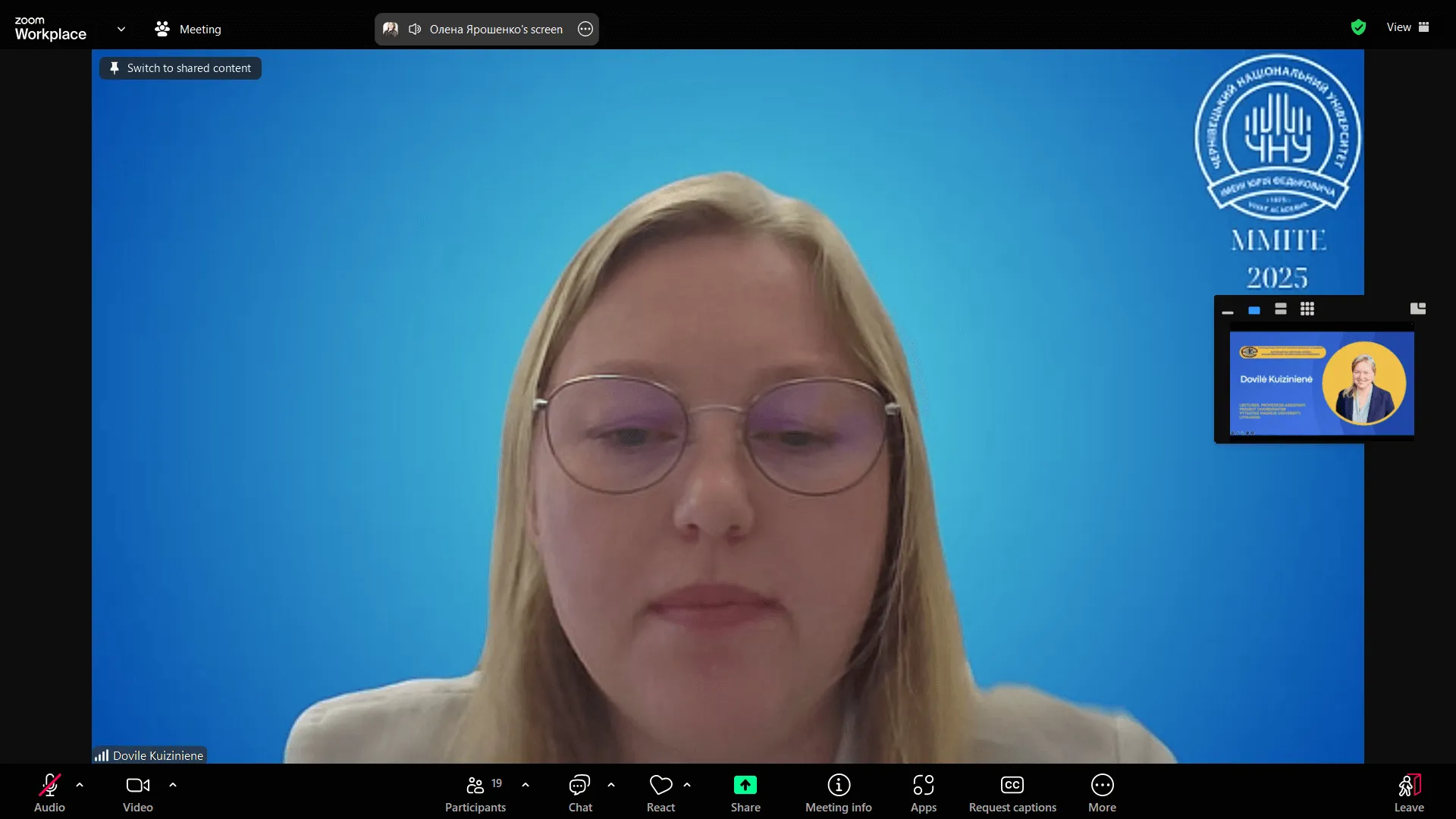Open the Participants panel
The image size is (1456, 819).
pos(475,793)
